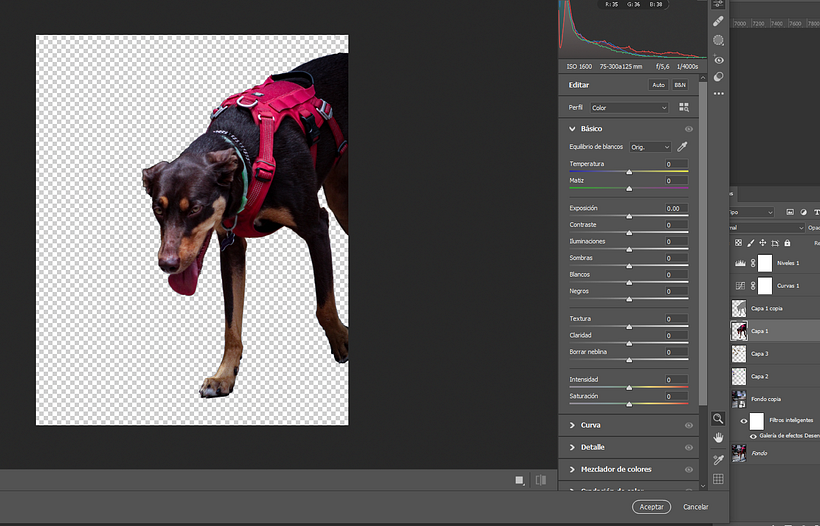Screen dimensions: 820x526
Task: Expand the Detalle section
Action: [572, 447]
